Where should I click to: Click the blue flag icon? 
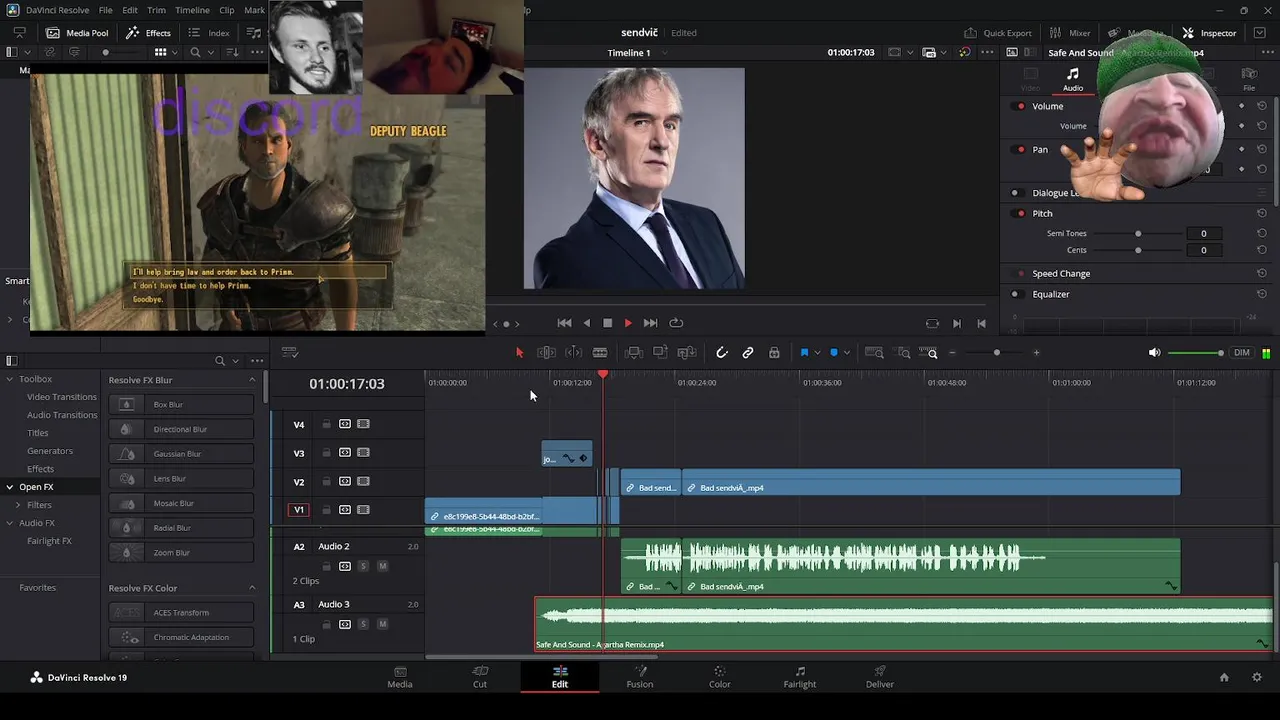[804, 353]
